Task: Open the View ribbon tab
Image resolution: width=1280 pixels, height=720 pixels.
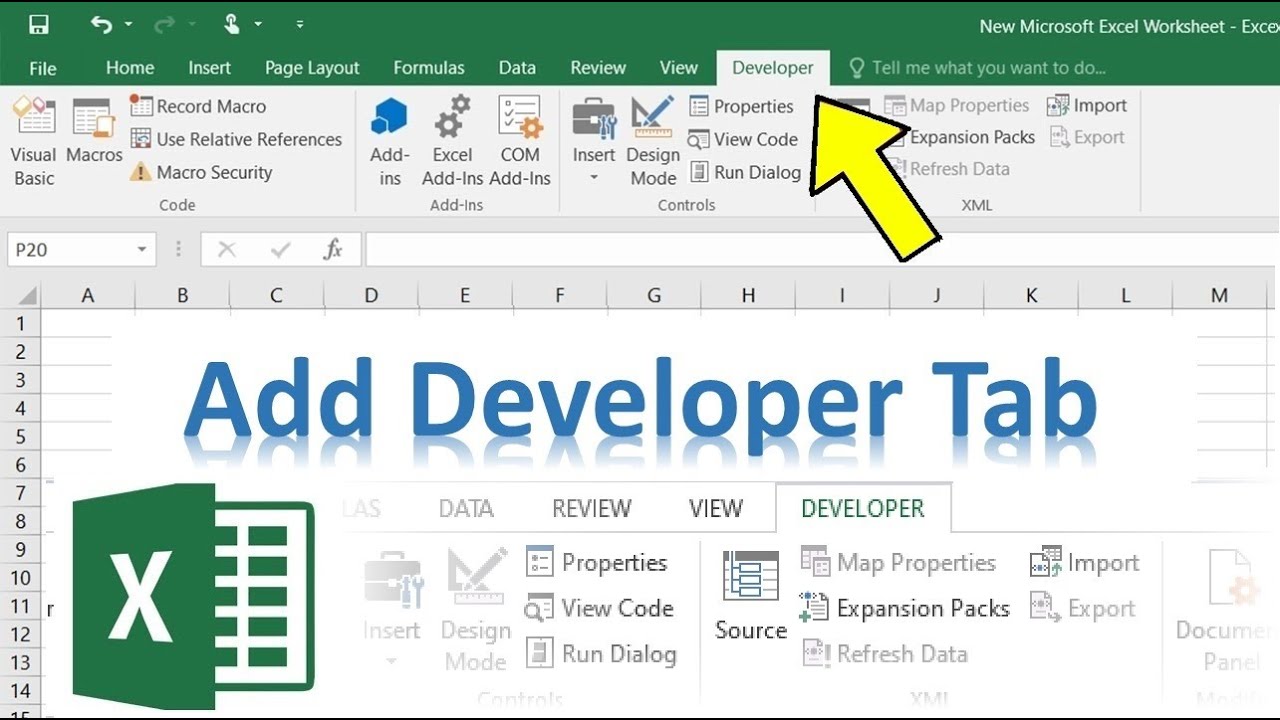Action: coord(679,68)
